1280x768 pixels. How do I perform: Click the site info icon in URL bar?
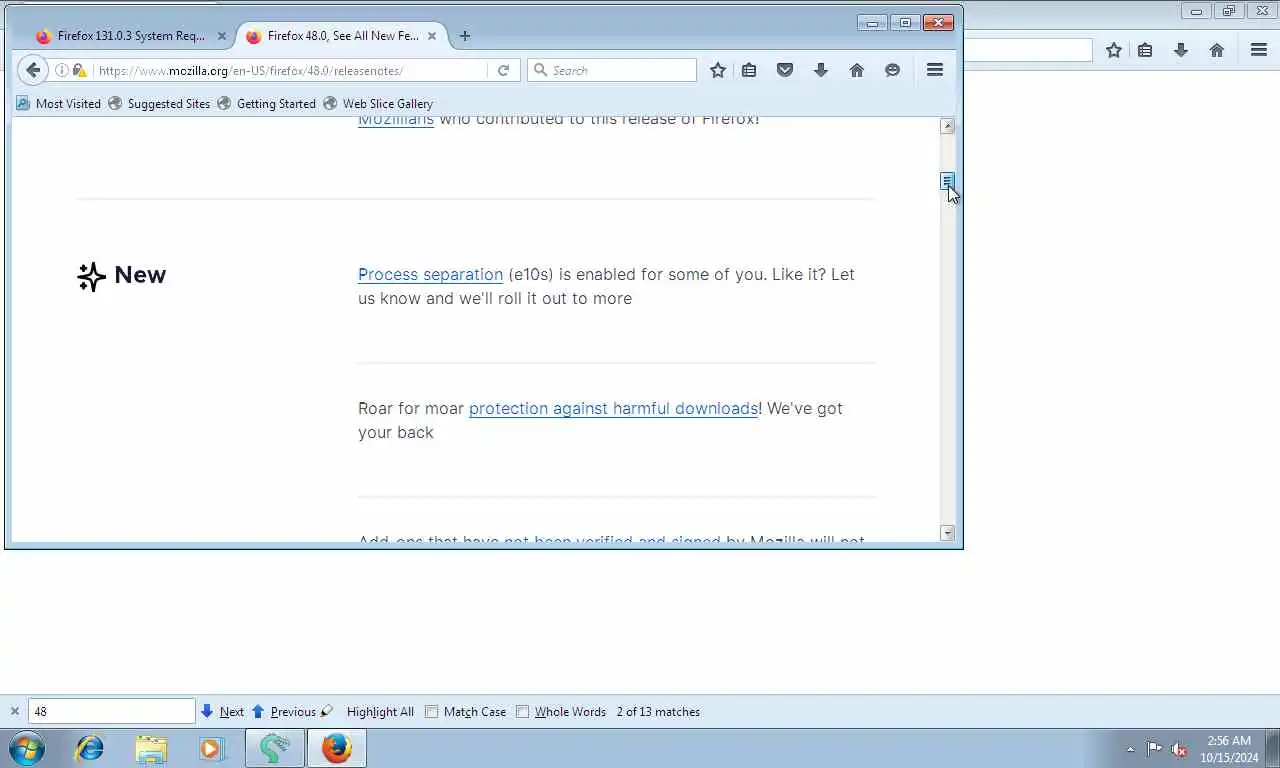pos(62,71)
